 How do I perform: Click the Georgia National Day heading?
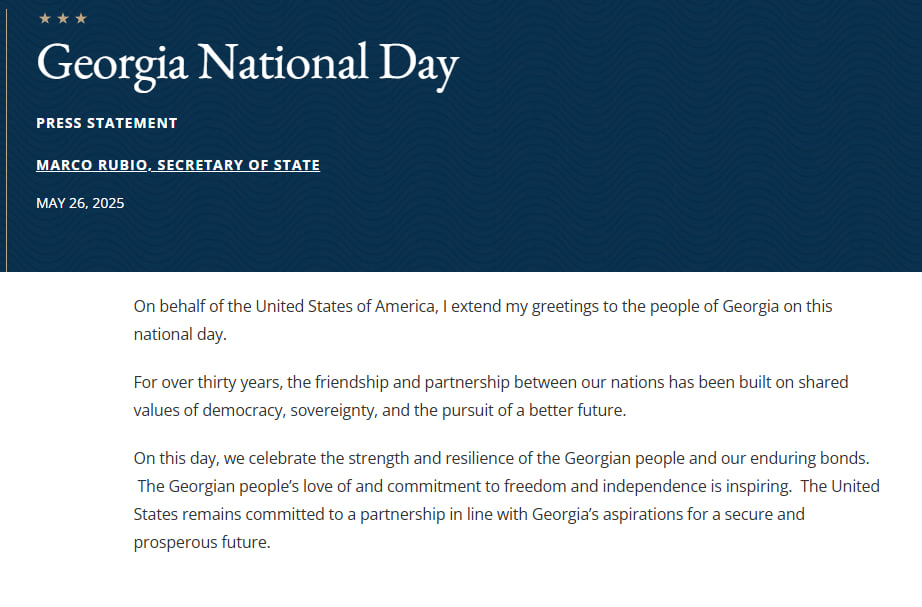247,63
